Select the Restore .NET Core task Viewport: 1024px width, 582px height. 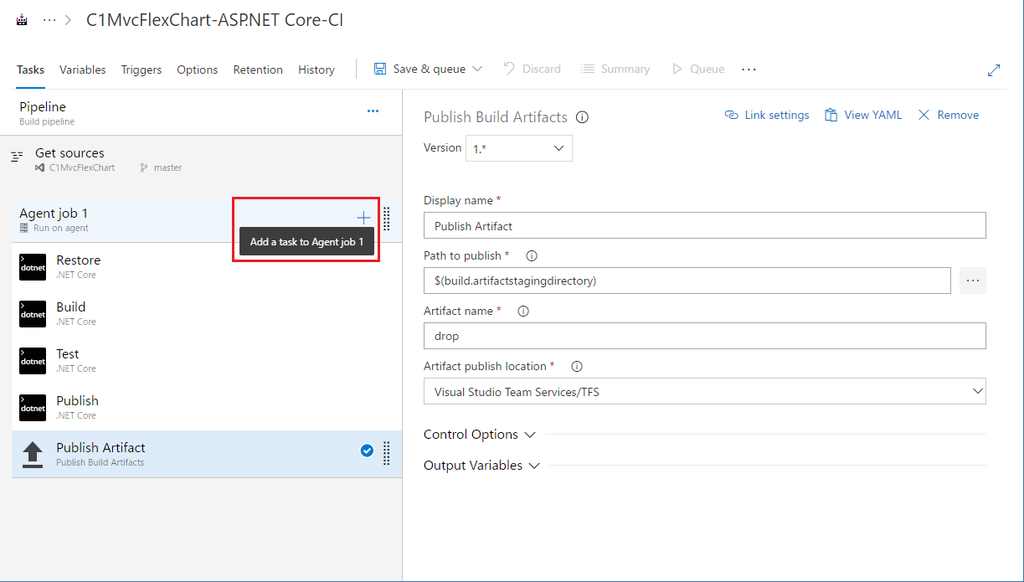[206, 267]
